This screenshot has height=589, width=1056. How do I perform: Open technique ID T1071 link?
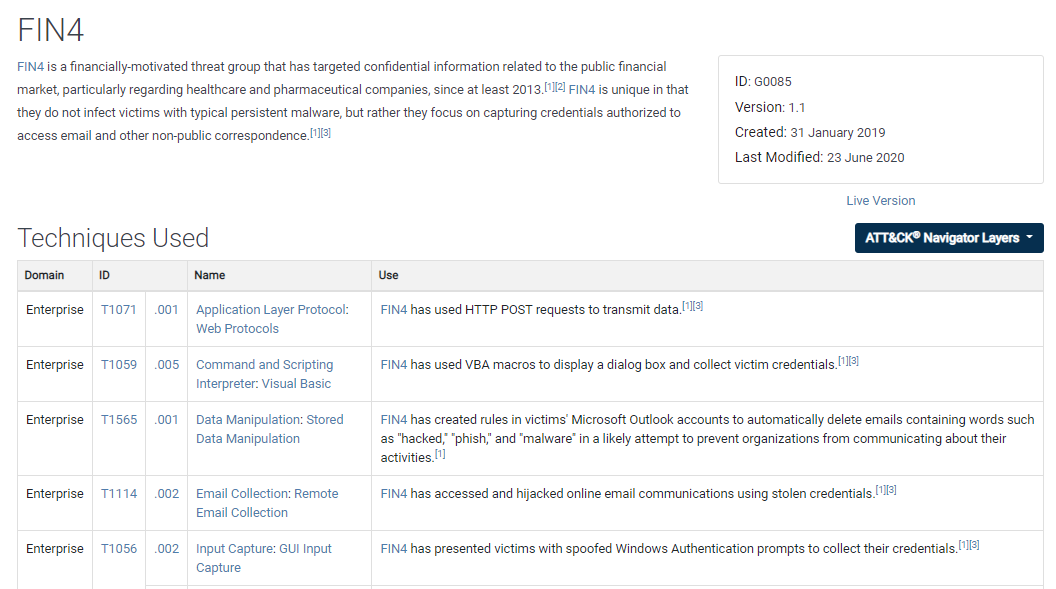coord(119,310)
